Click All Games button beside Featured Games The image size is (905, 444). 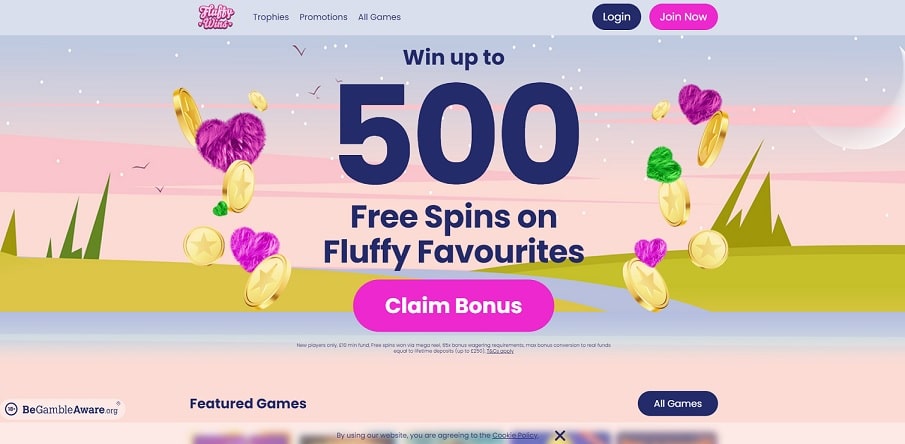click(x=678, y=404)
